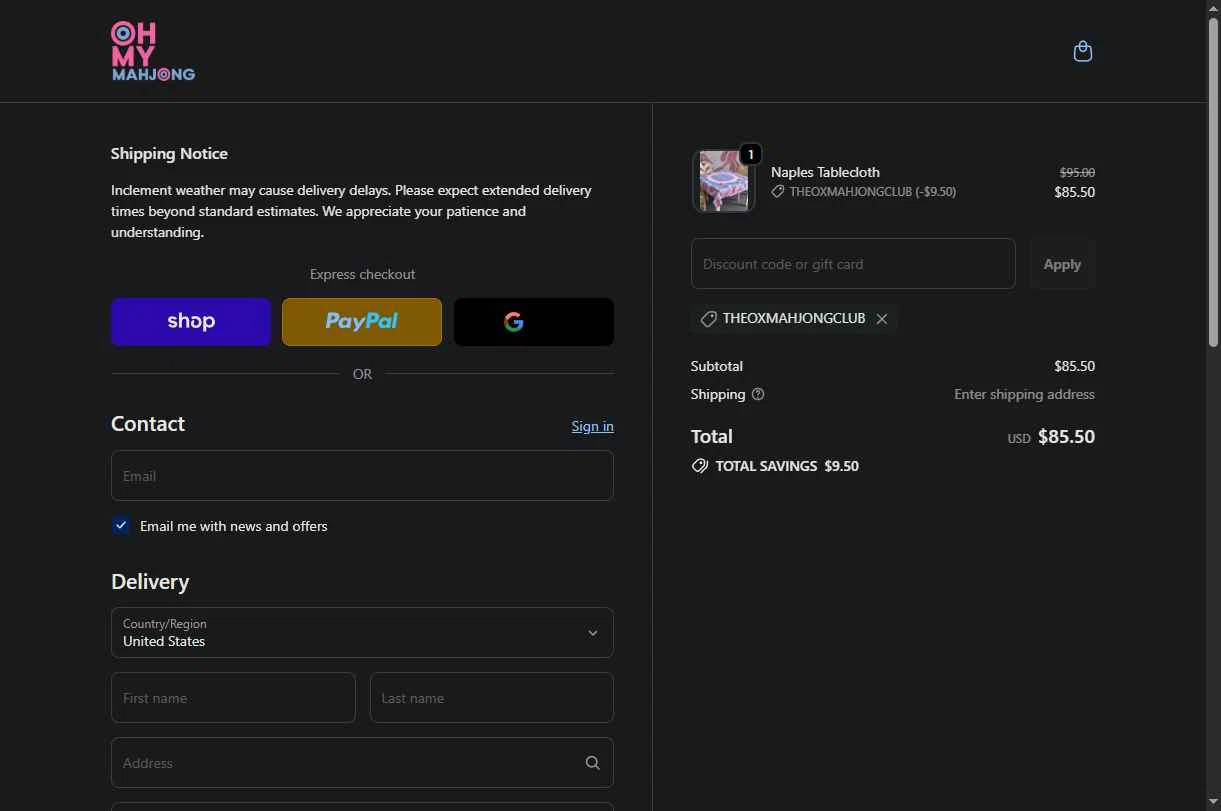Click the quantity badge on the product image

750,154
